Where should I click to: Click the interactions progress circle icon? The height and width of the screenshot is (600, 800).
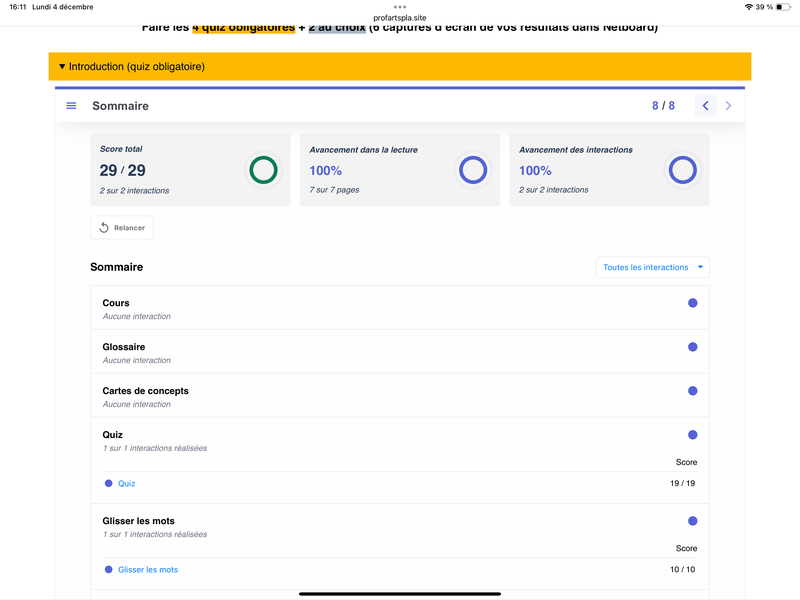pos(682,170)
